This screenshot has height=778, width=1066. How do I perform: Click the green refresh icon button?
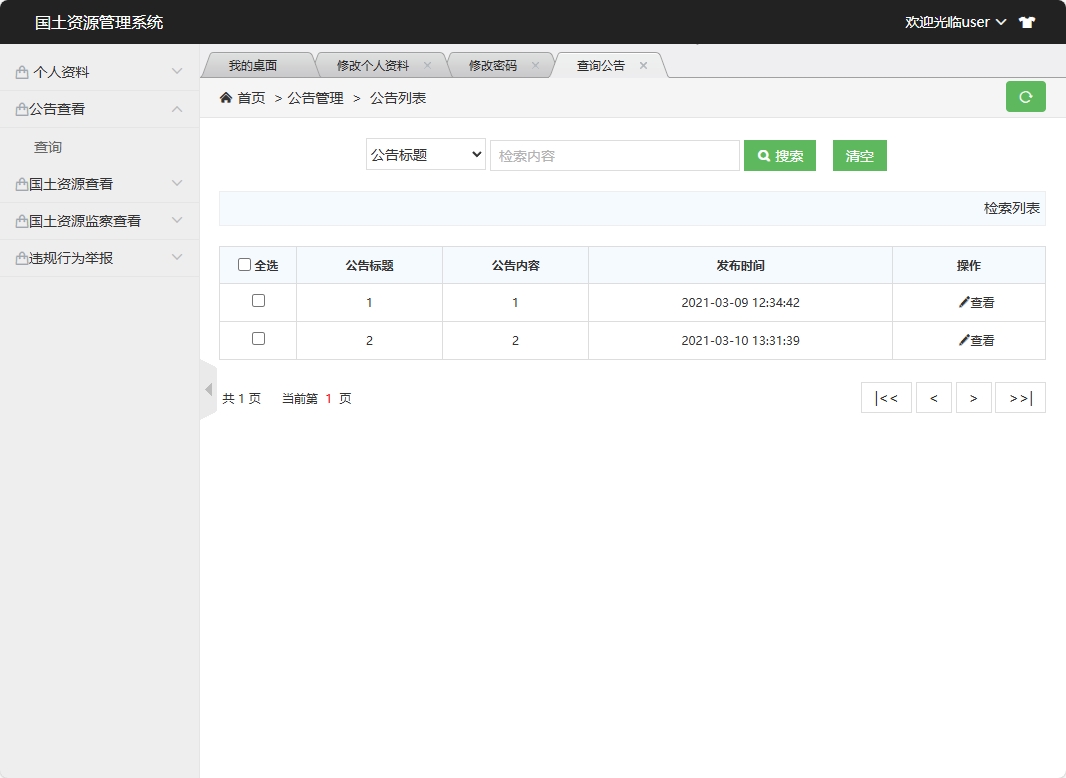coord(1025,97)
